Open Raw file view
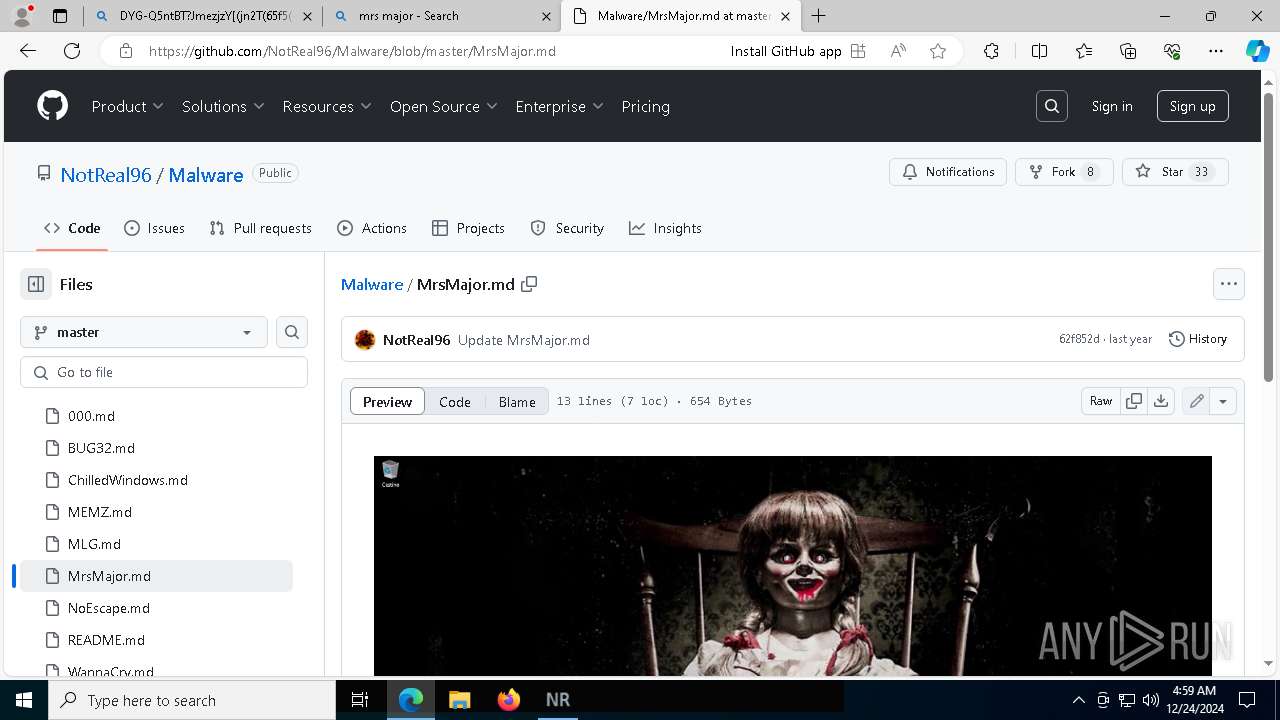The image size is (1280, 720). click(1100, 401)
